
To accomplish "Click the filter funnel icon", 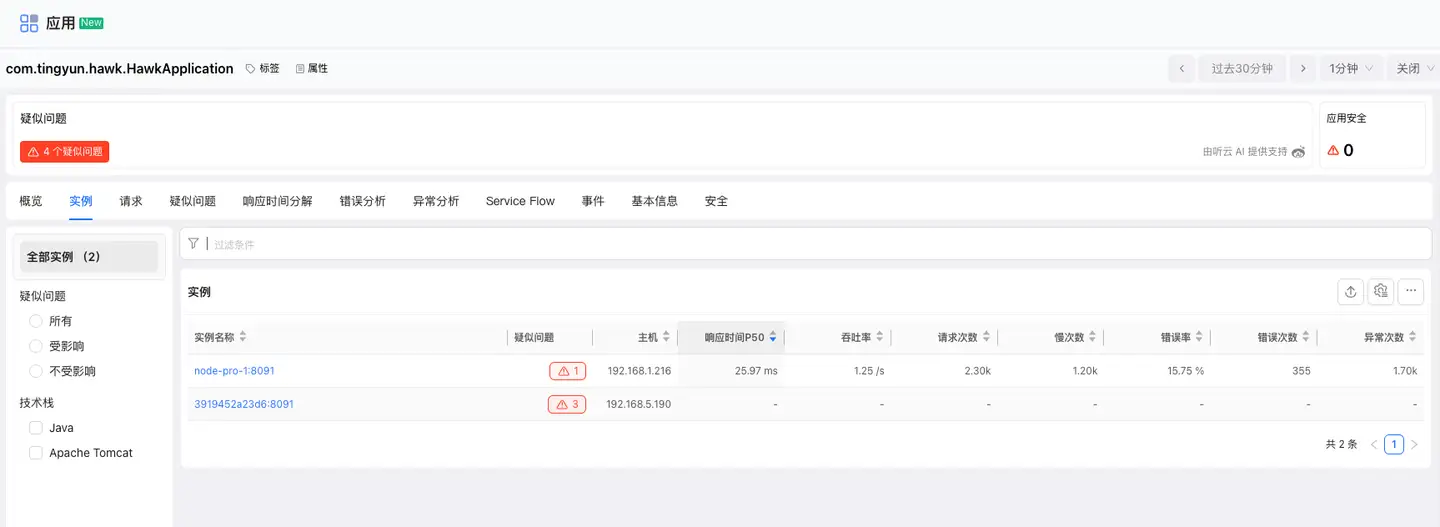I will 194,243.
